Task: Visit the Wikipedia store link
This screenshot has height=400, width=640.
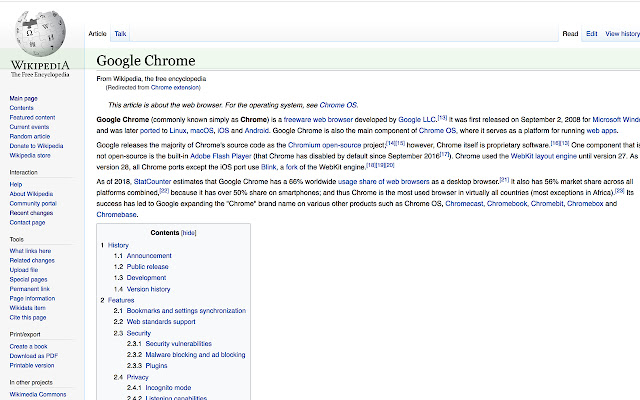Action: [x=30, y=156]
